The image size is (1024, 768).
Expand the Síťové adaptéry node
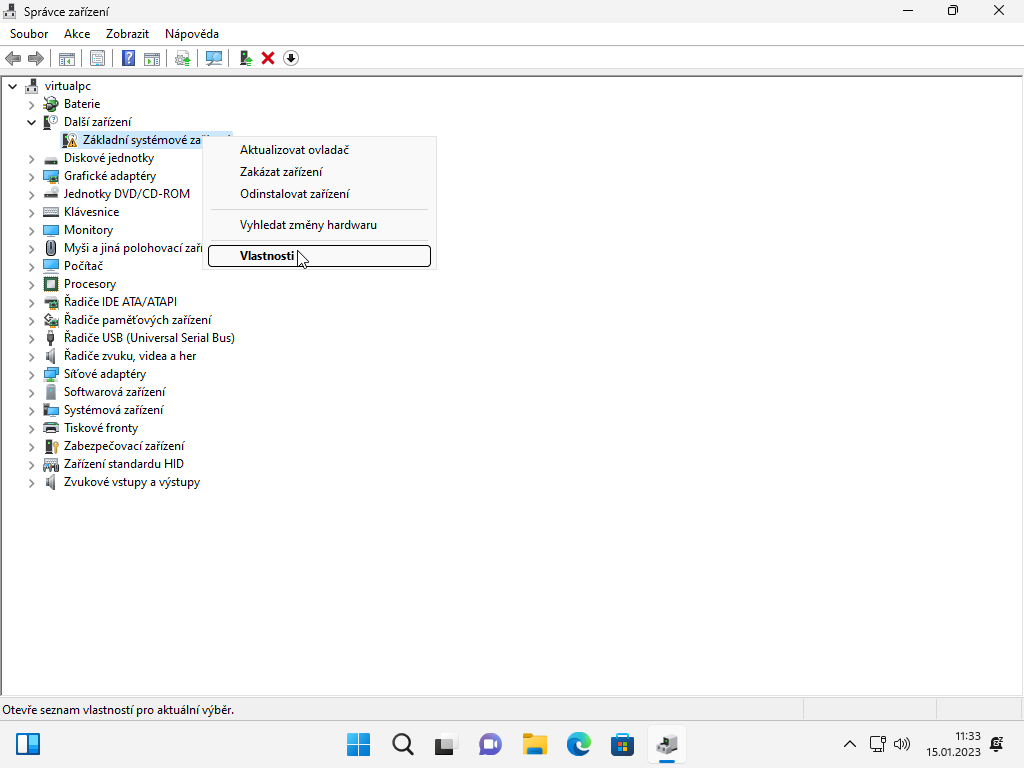pyautogui.click(x=31, y=374)
